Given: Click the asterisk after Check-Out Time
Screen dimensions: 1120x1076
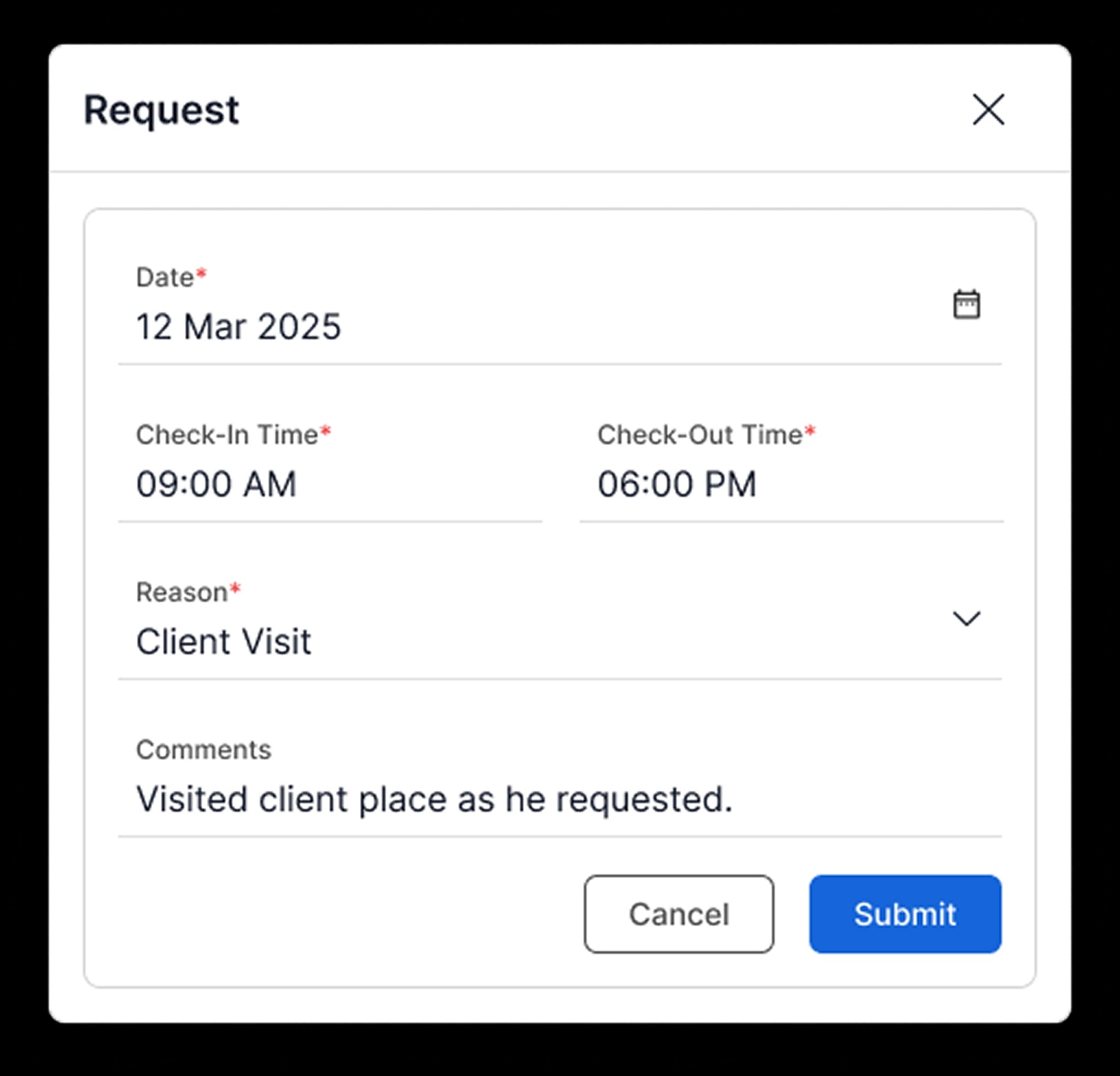Looking at the screenshot, I should (810, 431).
